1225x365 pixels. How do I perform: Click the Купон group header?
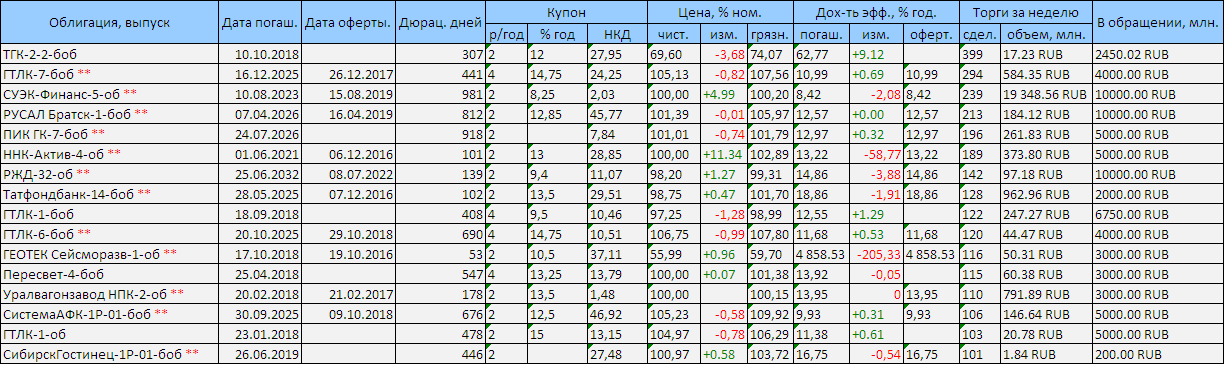click(566, 12)
